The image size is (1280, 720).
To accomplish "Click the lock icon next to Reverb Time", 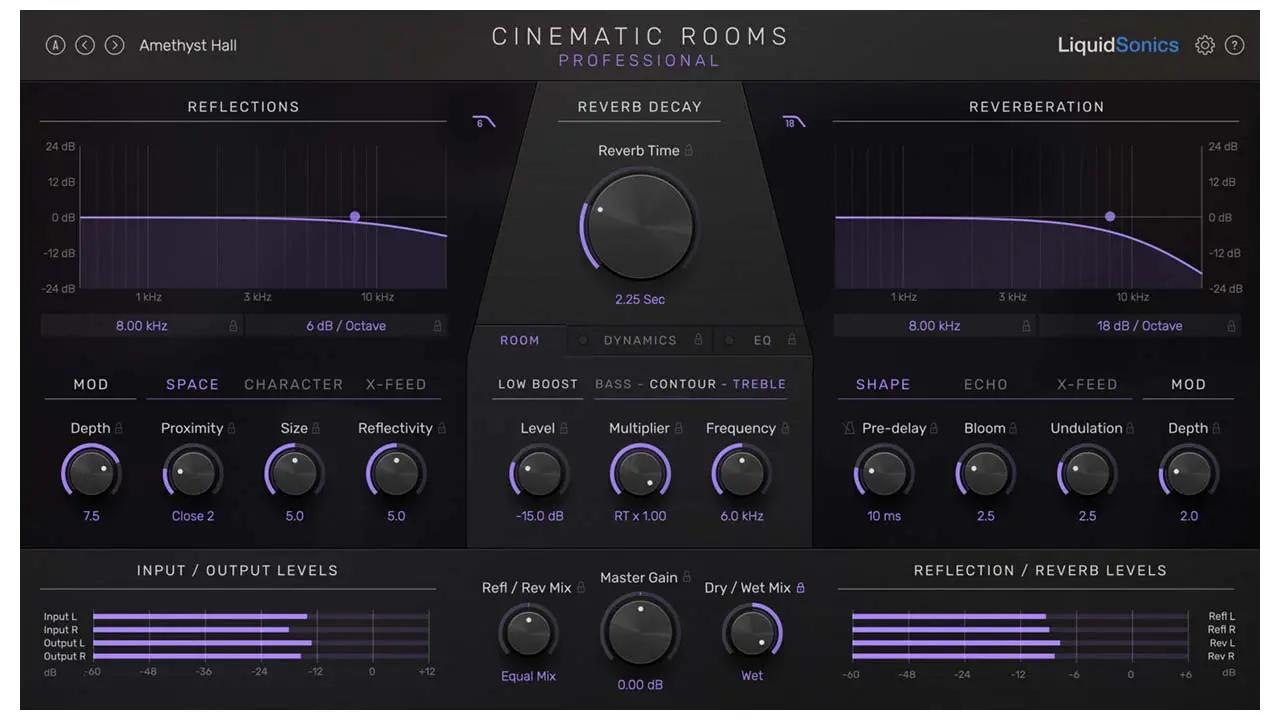I will click(689, 150).
